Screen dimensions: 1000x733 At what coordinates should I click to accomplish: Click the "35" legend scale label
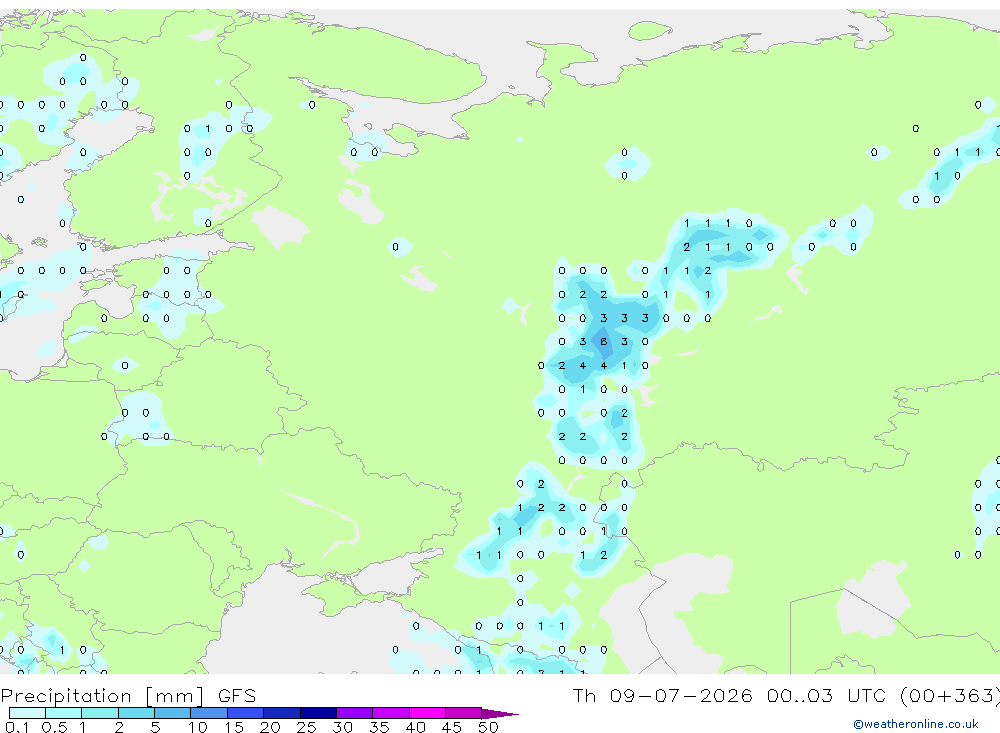coord(379,727)
